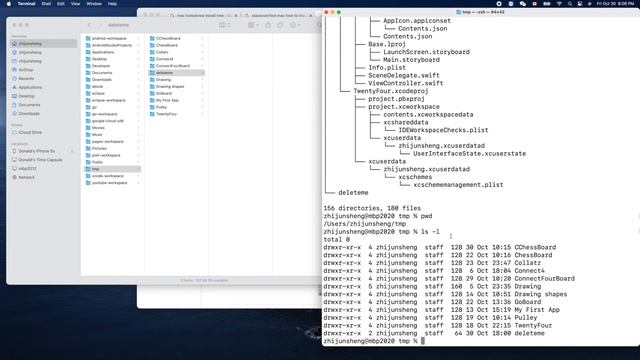
Task: Open the battery status icon
Action: click(x=547, y=4)
